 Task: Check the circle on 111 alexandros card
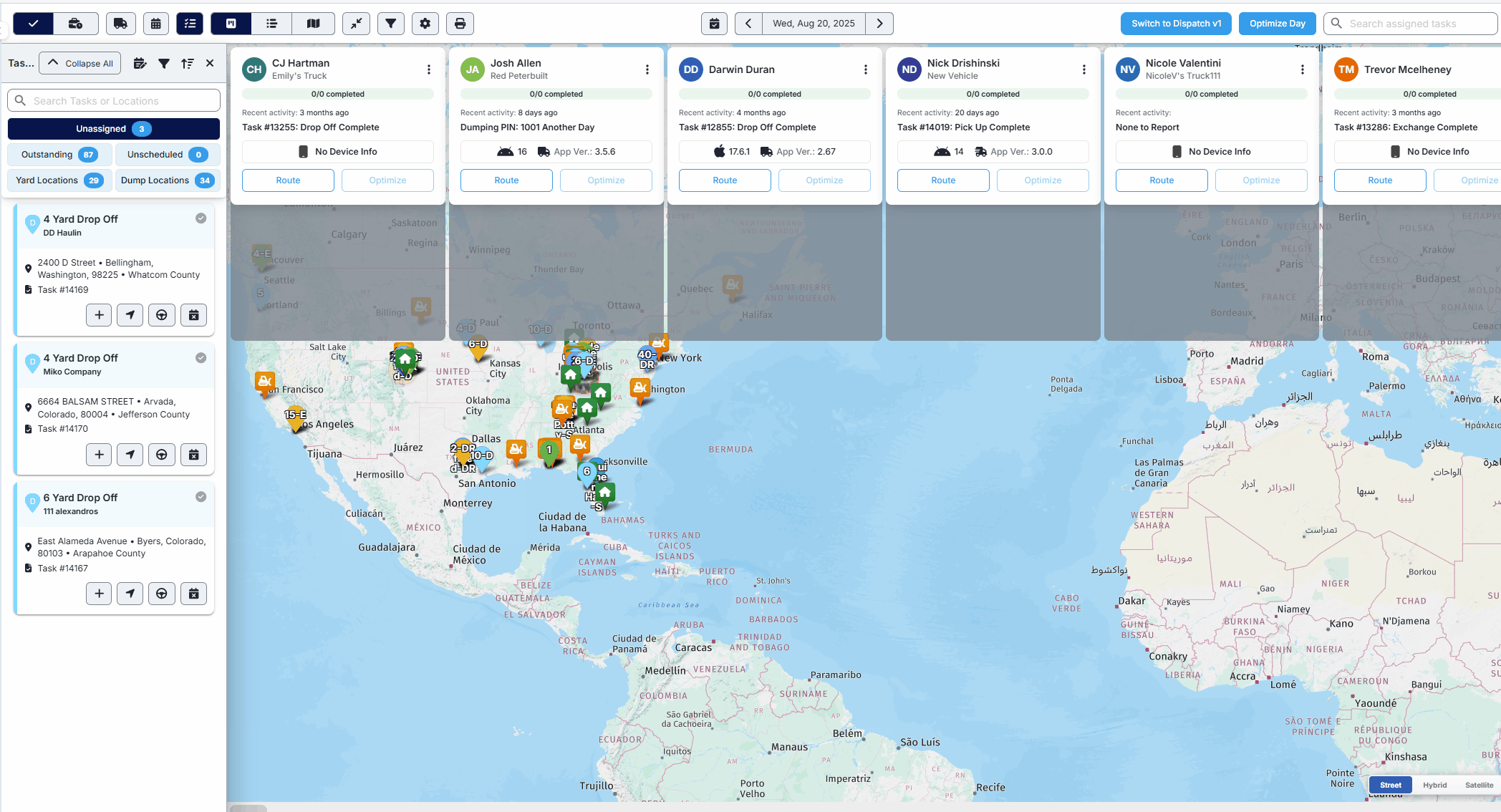tap(201, 497)
